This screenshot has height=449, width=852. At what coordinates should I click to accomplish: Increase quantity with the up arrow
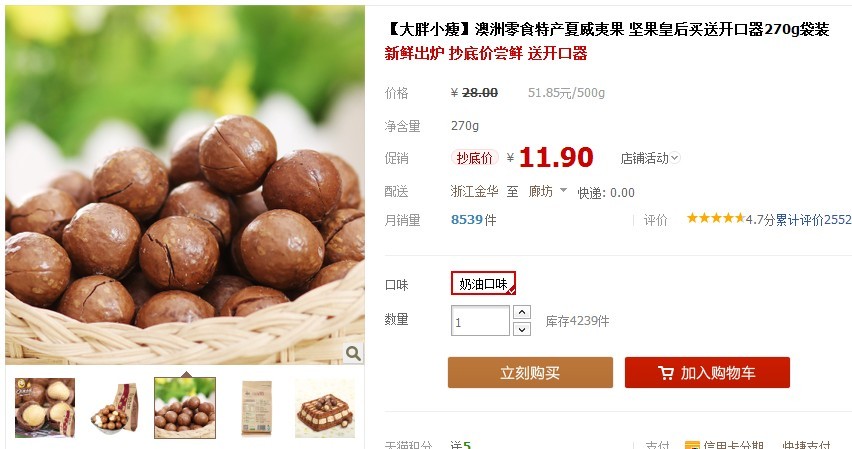tap(522, 312)
